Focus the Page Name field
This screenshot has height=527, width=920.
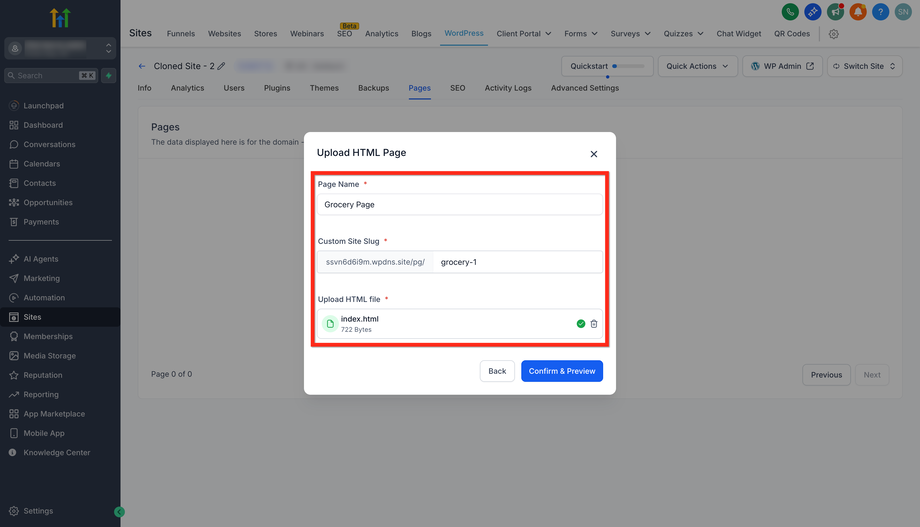click(x=459, y=204)
